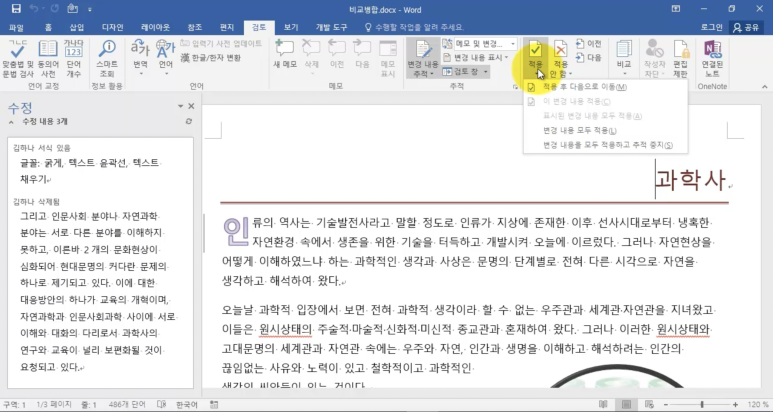Switch to the 개발 도구 tab
This screenshot has height=412, width=773.
point(331,27)
